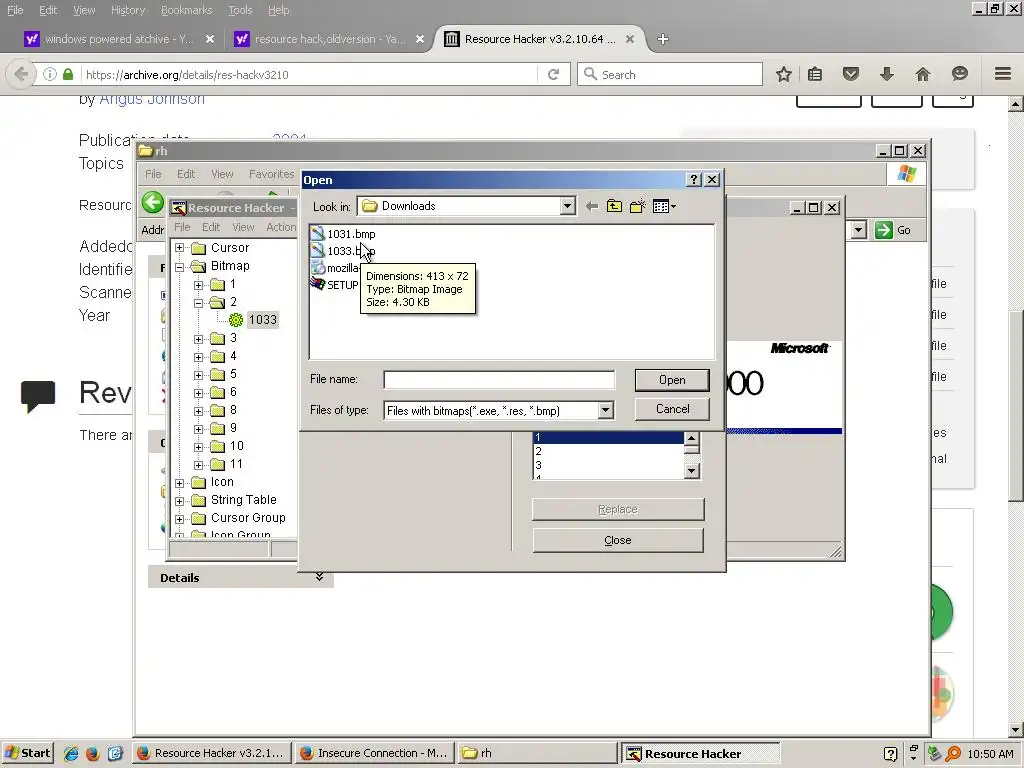
Task: Click the Start button
Action: (28, 753)
